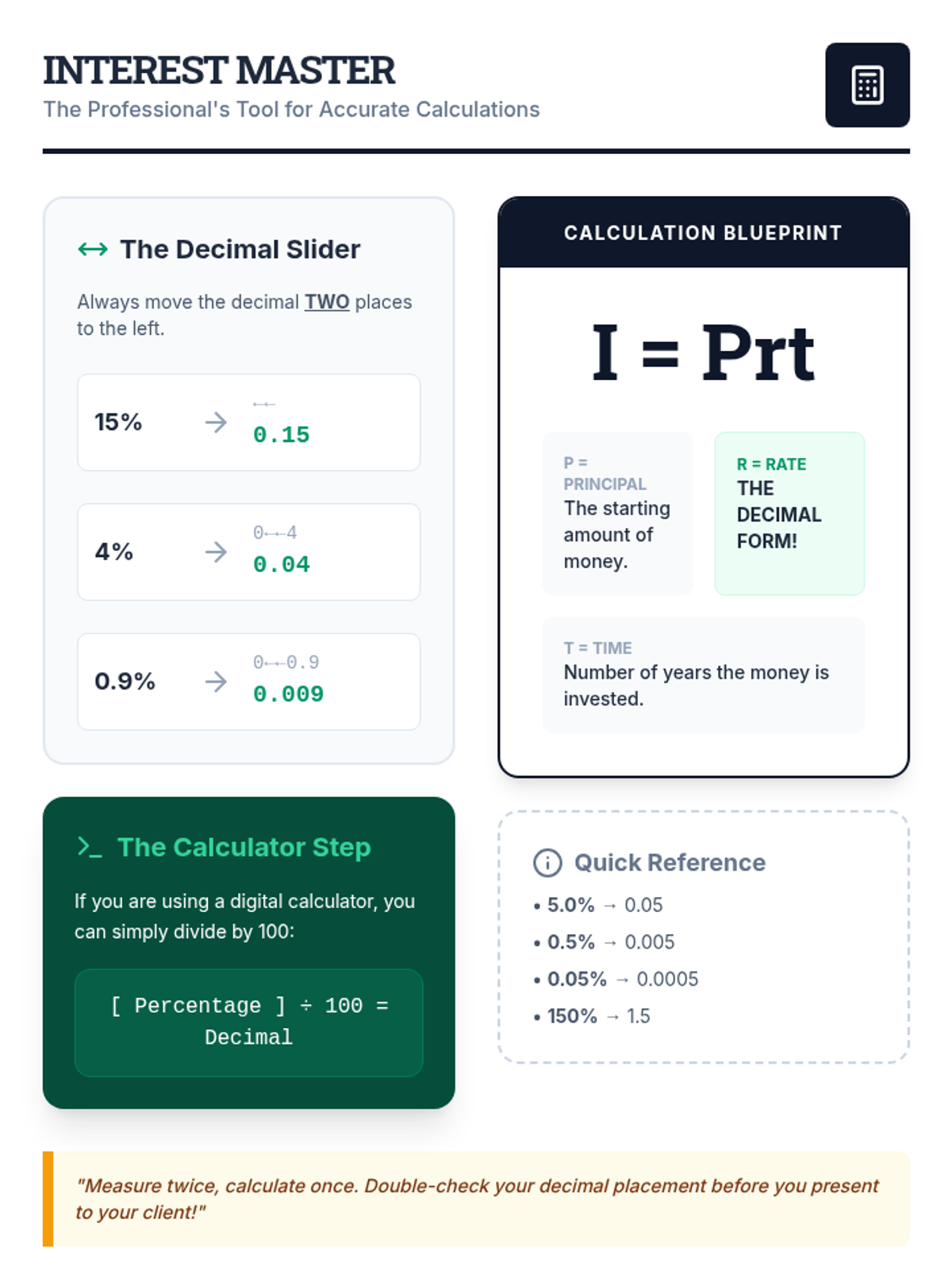The height and width of the screenshot is (1270, 952).
Task: Click the Percentage ÷ 100 formula box
Action: pyautogui.click(x=249, y=1022)
